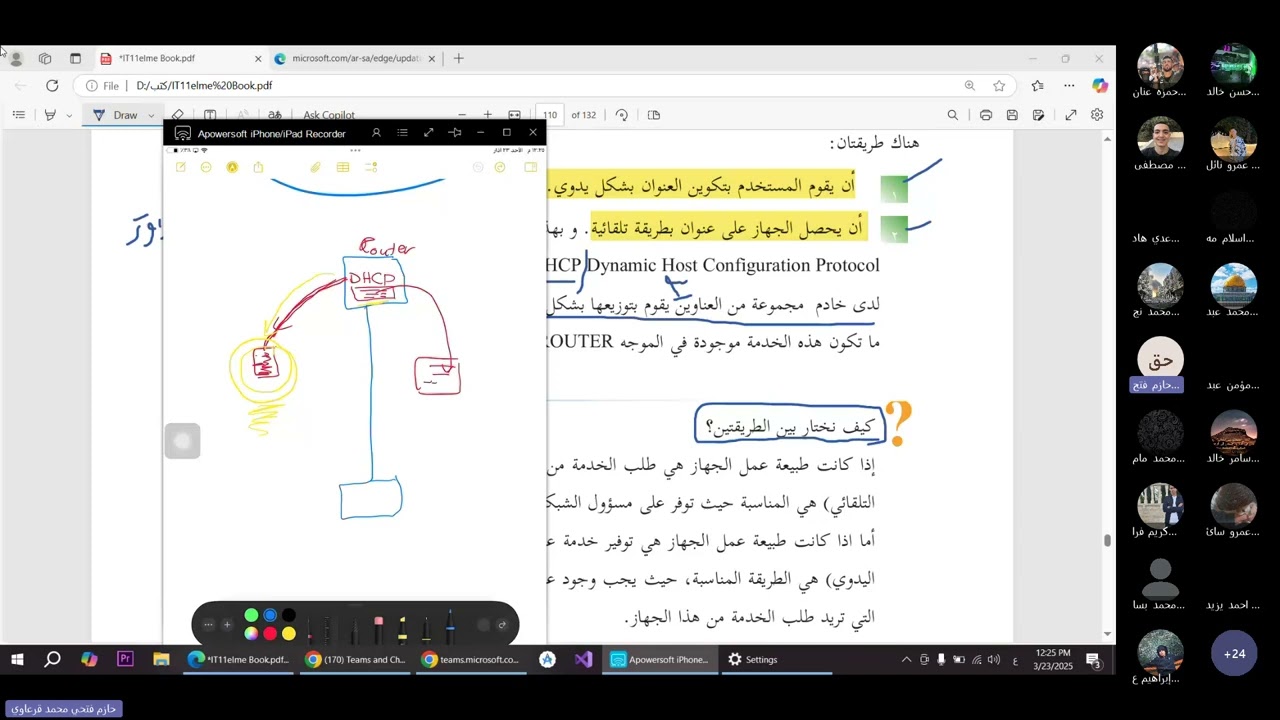The height and width of the screenshot is (720, 1280).
Task: Zoom out the PDF with minus
Action: [461, 115]
